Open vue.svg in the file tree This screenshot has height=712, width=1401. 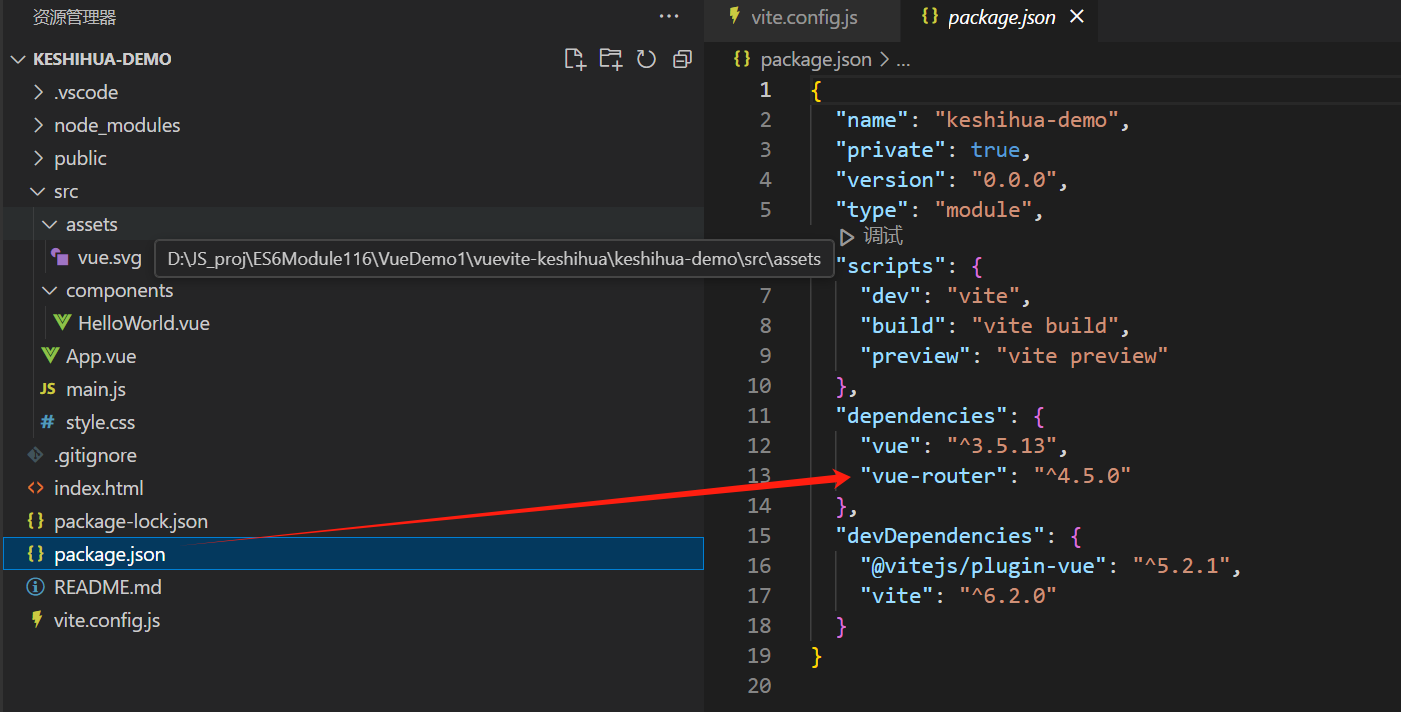click(x=109, y=257)
